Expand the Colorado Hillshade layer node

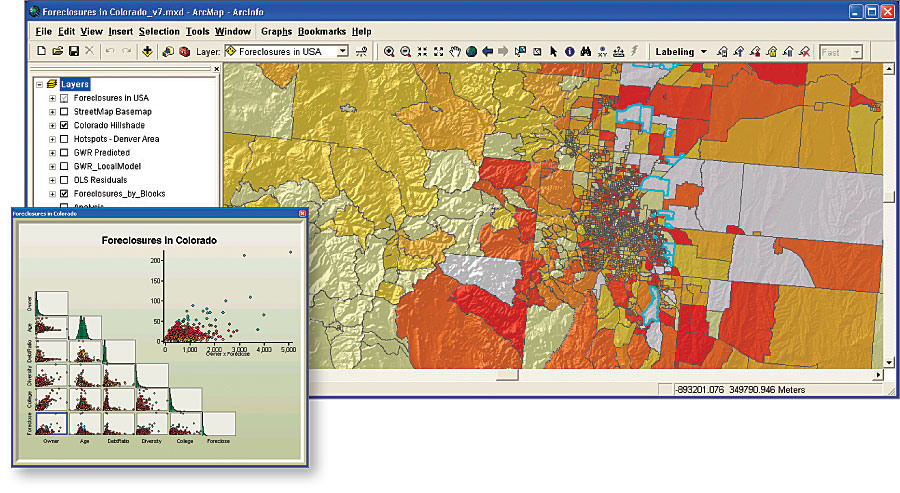pyautogui.click(x=52, y=125)
